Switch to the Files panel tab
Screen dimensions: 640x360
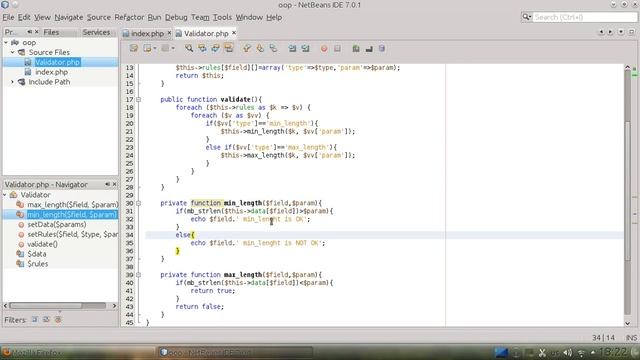[x=51, y=32]
